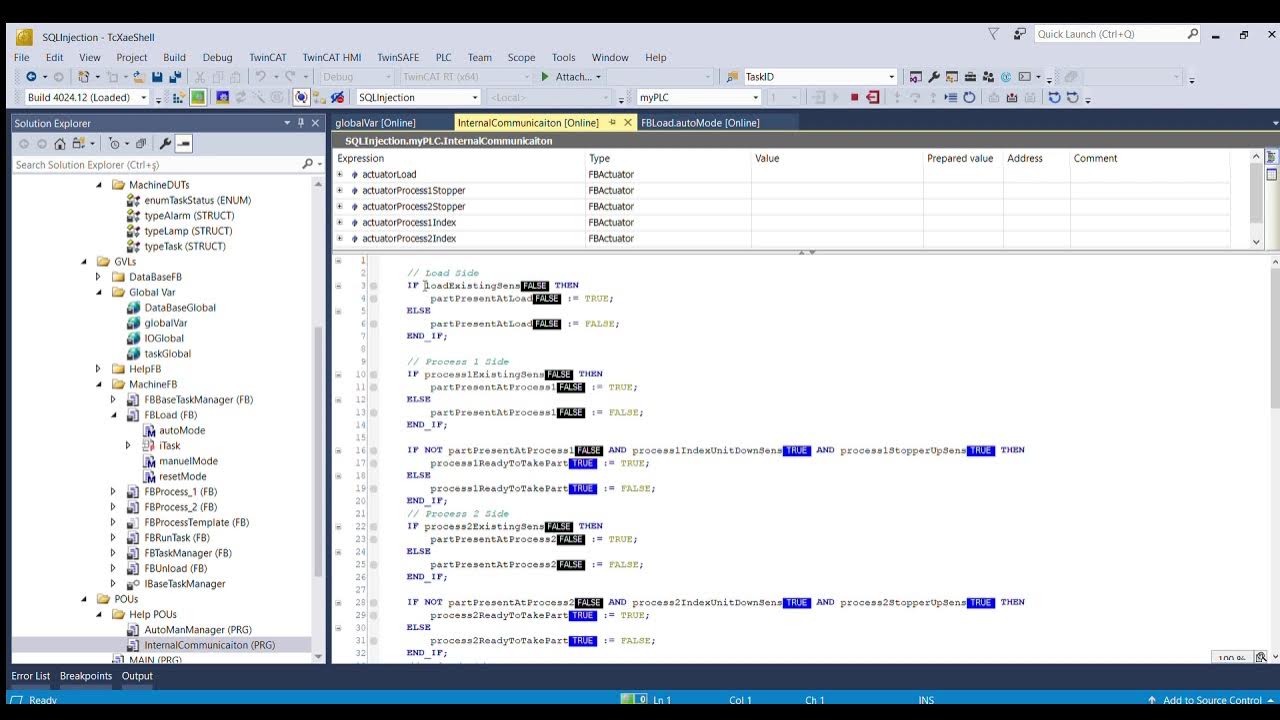Click the Activate Configuration icon

(178, 97)
